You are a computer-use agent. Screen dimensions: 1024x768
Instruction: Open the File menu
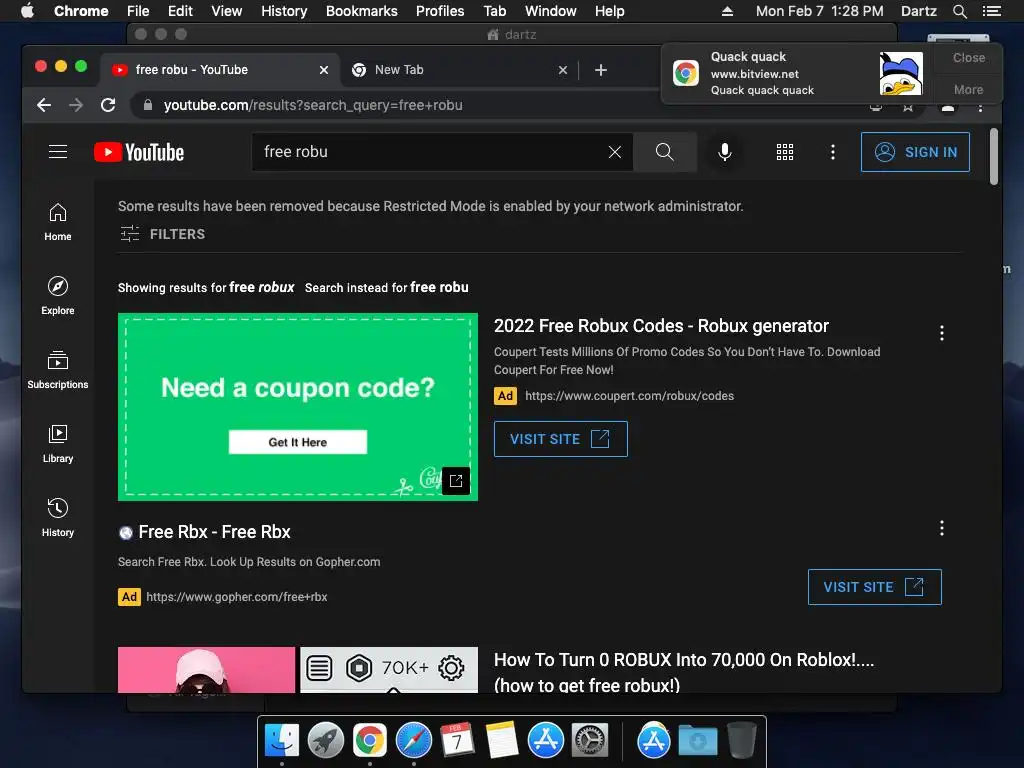click(x=138, y=11)
